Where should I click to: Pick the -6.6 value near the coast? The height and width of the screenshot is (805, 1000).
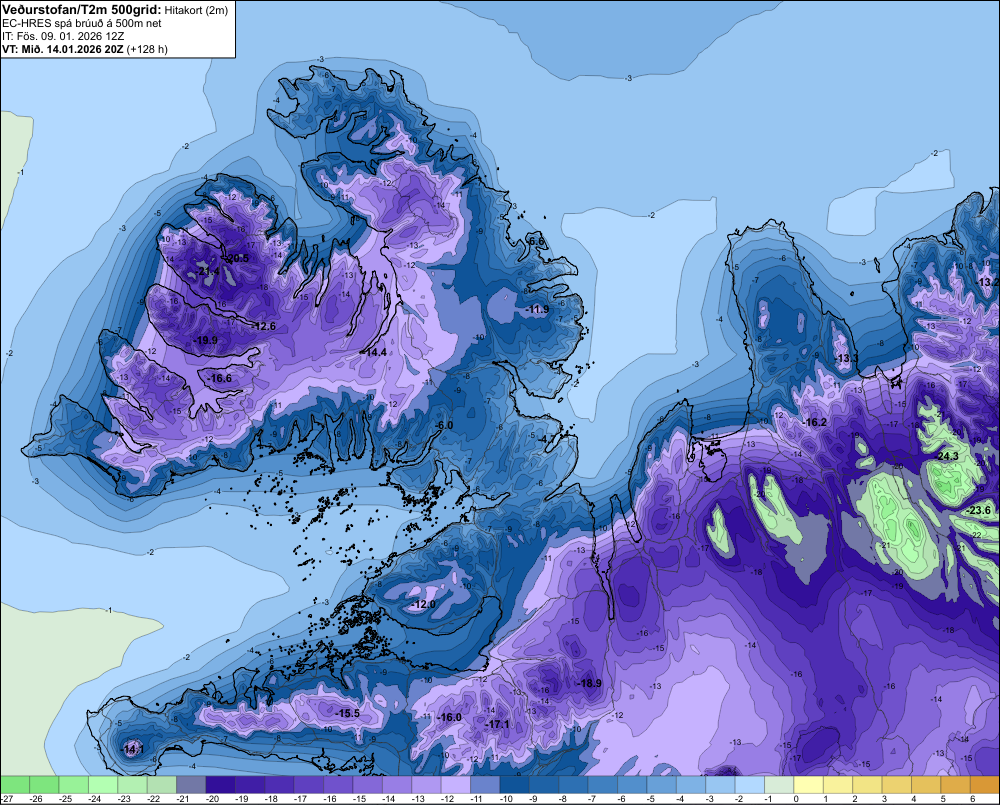pos(536,241)
